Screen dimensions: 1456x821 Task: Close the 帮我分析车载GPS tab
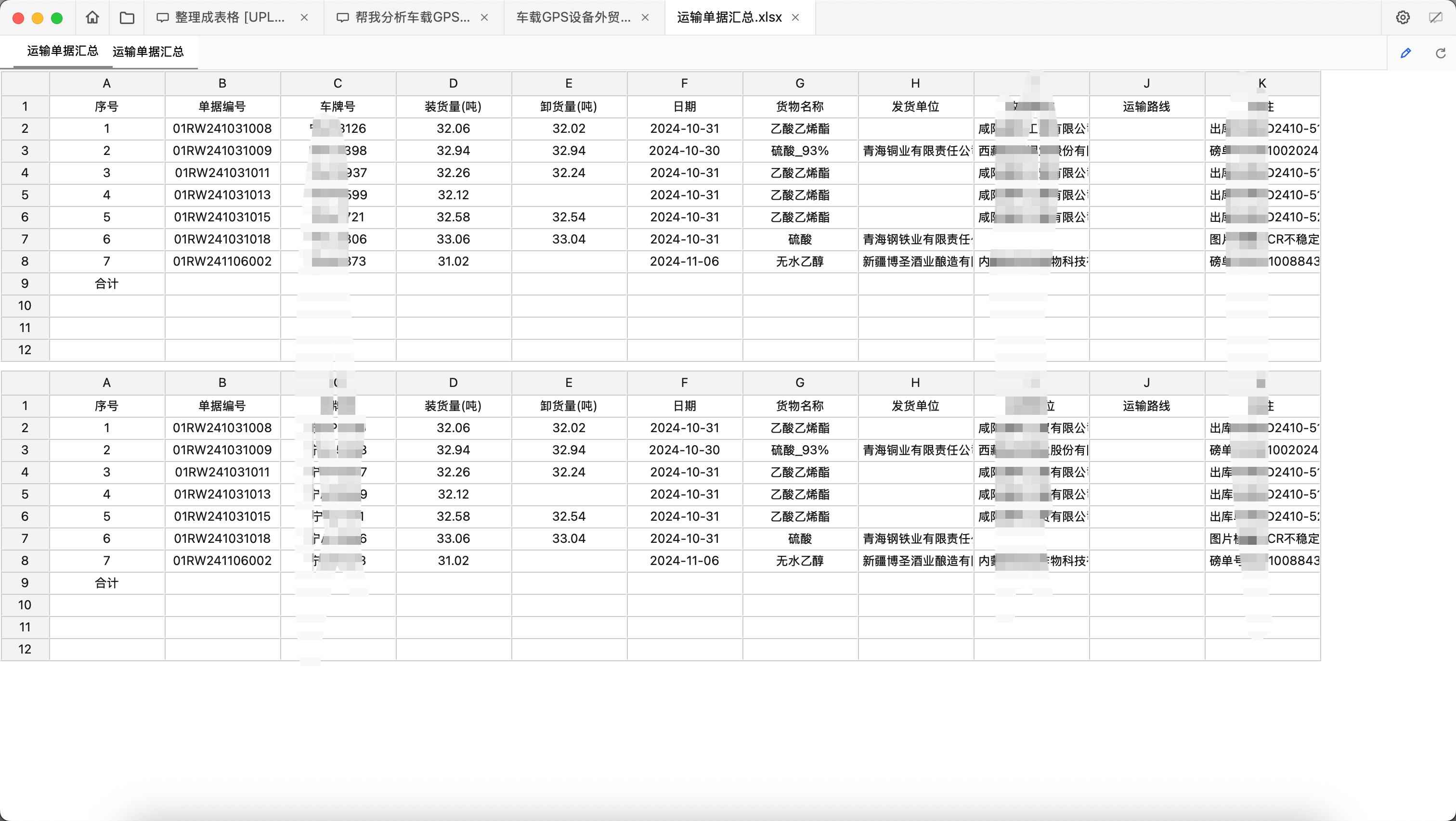coord(484,17)
